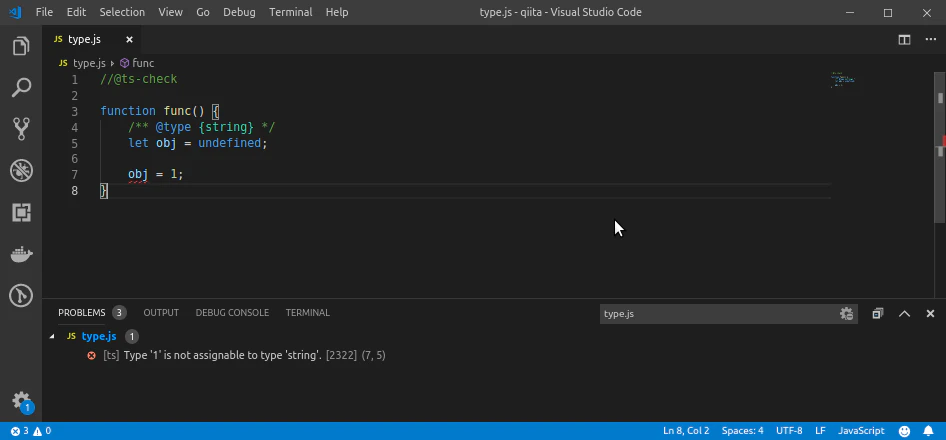Click the undefined keyword on line 5
The width and height of the screenshot is (946, 440).
pyautogui.click(x=229, y=143)
